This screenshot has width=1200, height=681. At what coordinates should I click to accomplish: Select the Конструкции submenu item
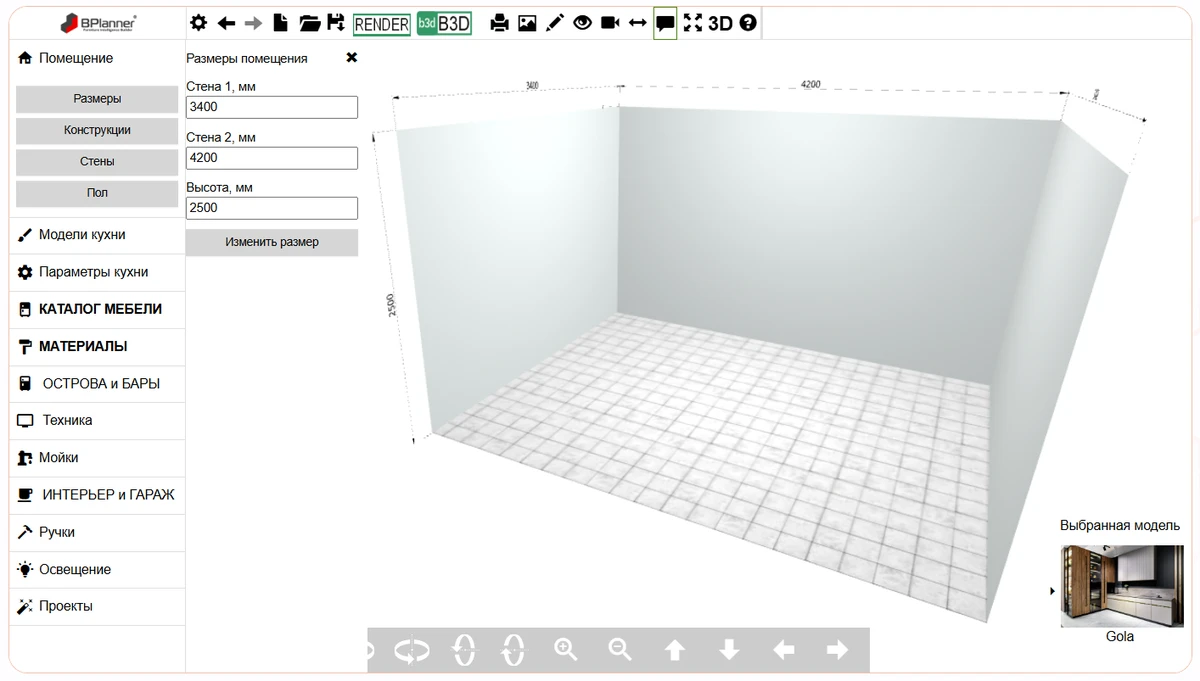[x=97, y=130]
